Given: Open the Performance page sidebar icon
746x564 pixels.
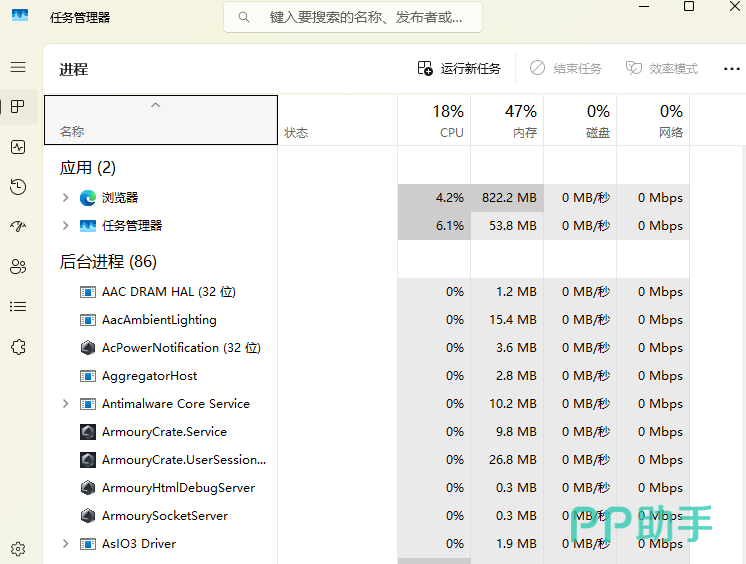Looking at the screenshot, I should pyautogui.click(x=18, y=147).
